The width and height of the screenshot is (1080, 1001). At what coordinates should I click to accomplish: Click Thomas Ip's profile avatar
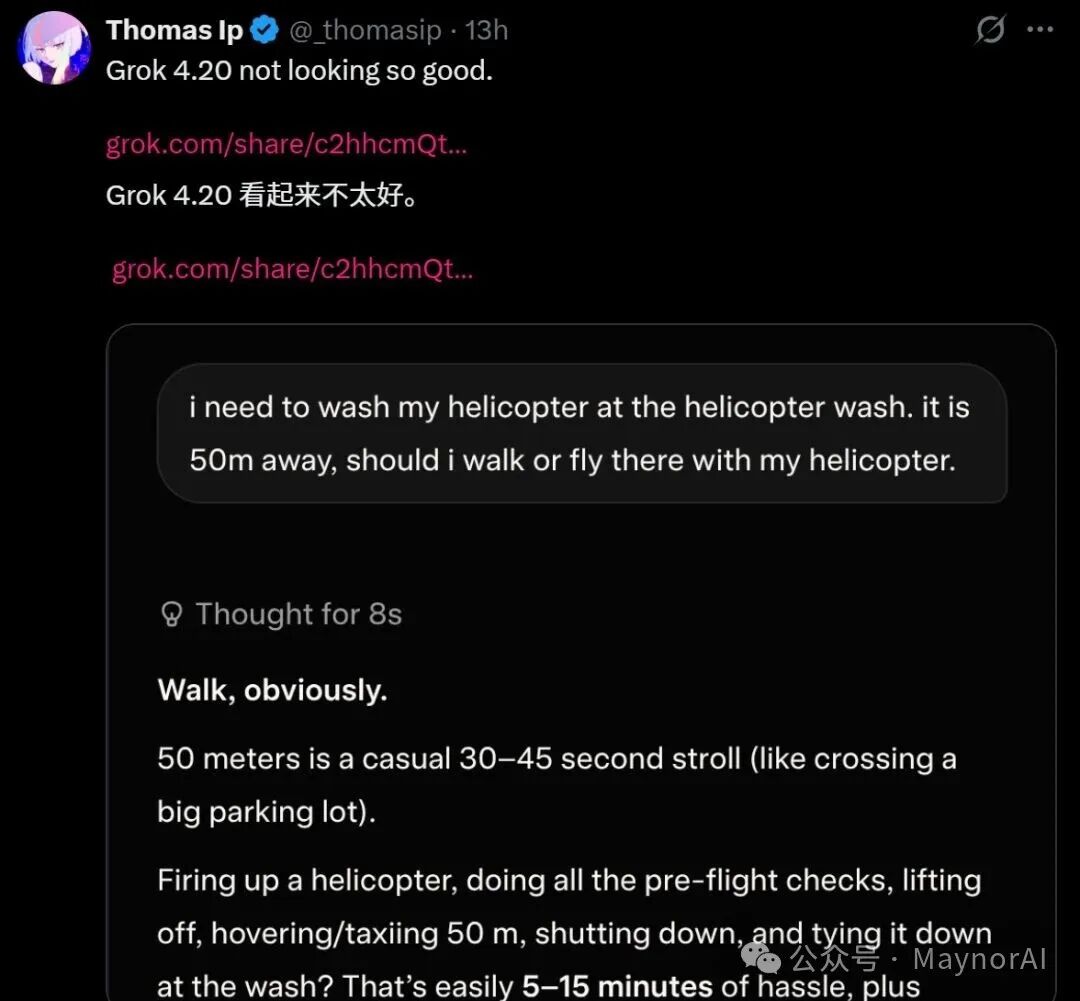tap(55, 47)
